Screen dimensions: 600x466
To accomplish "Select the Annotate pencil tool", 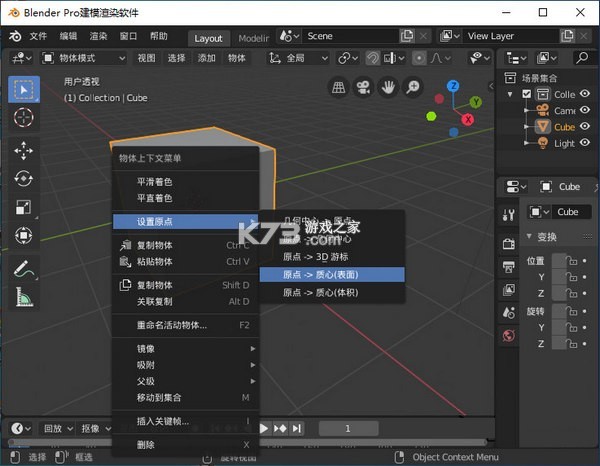I will [x=24, y=269].
